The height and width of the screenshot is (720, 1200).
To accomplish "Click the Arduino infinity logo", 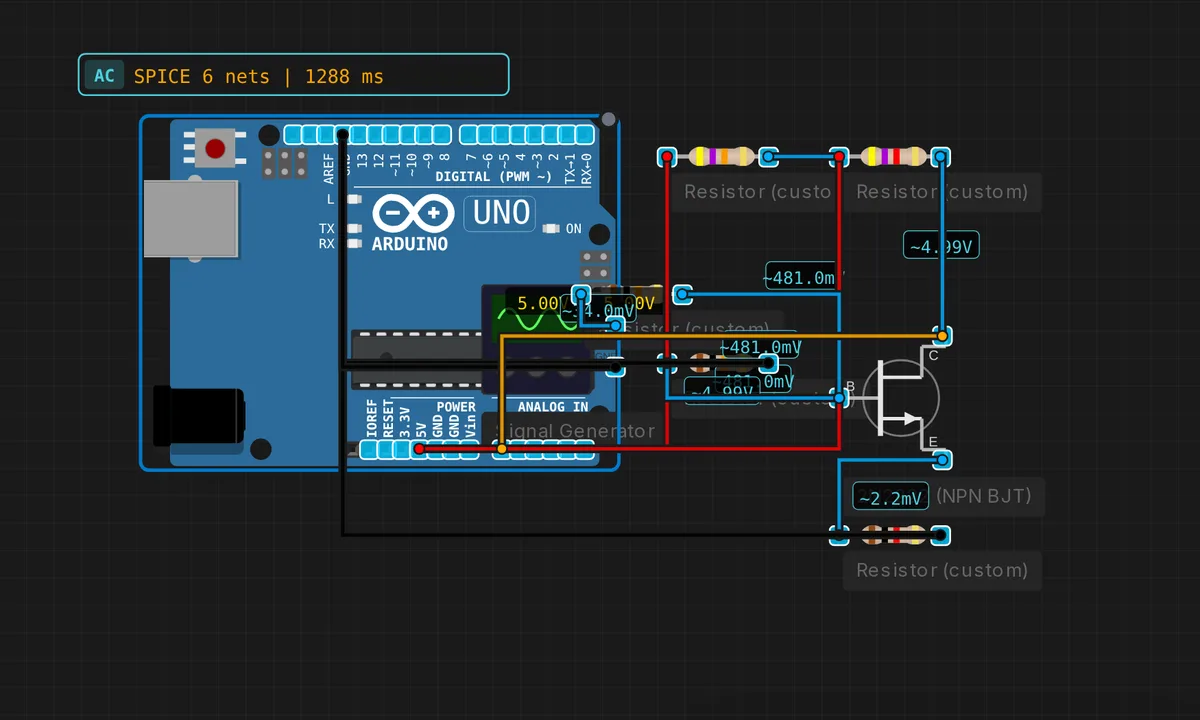I will [x=411, y=214].
